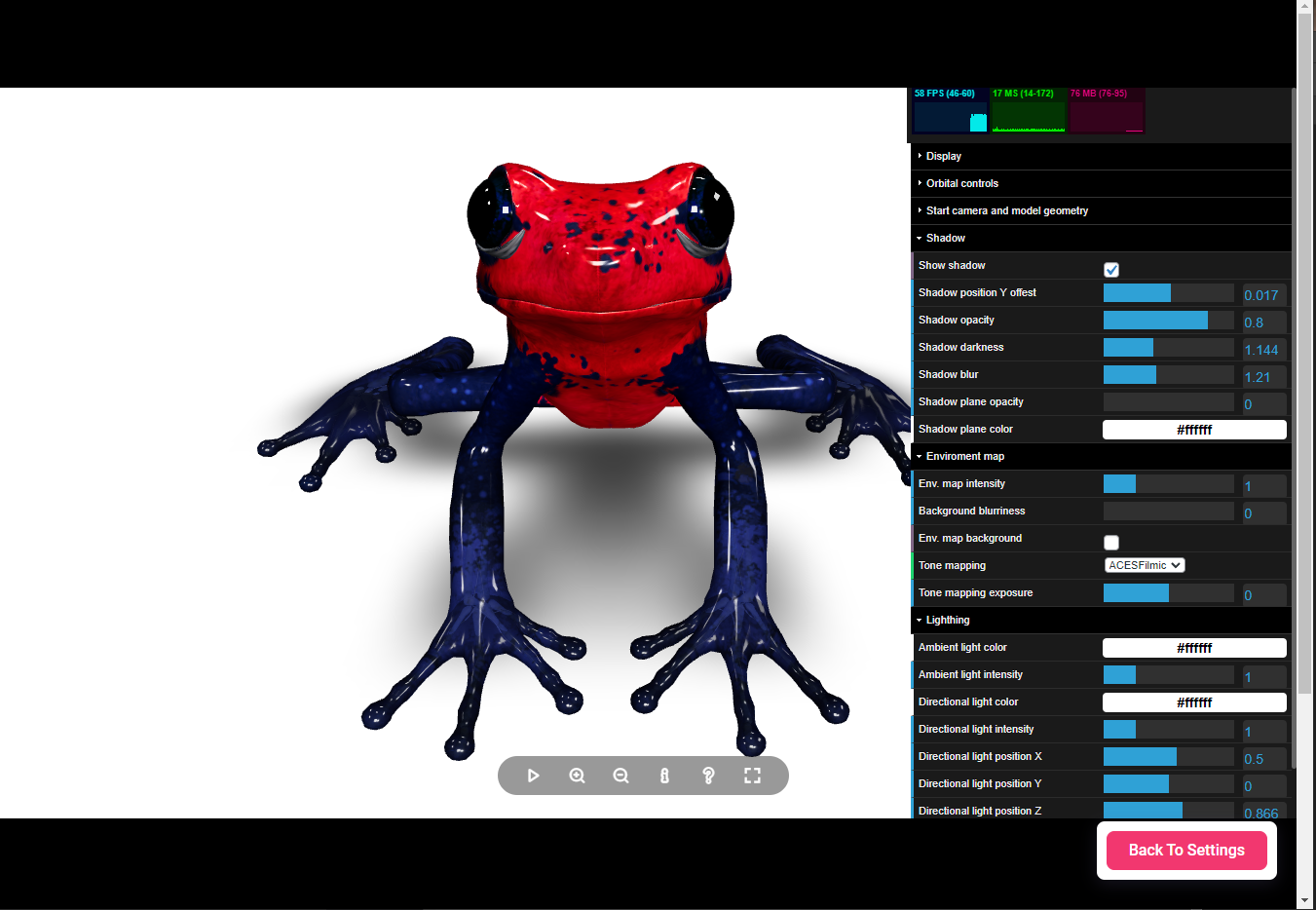Click the MS frame-time graph
Image resolution: width=1316 pixels, height=910 pixels.
1029,110
